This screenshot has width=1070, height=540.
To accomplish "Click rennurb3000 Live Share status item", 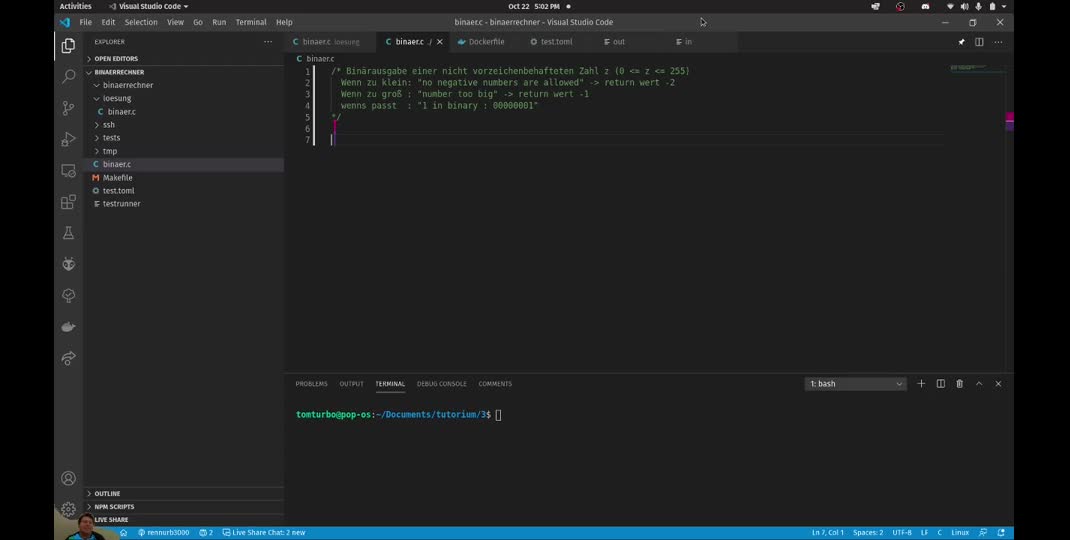I will pos(163,532).
